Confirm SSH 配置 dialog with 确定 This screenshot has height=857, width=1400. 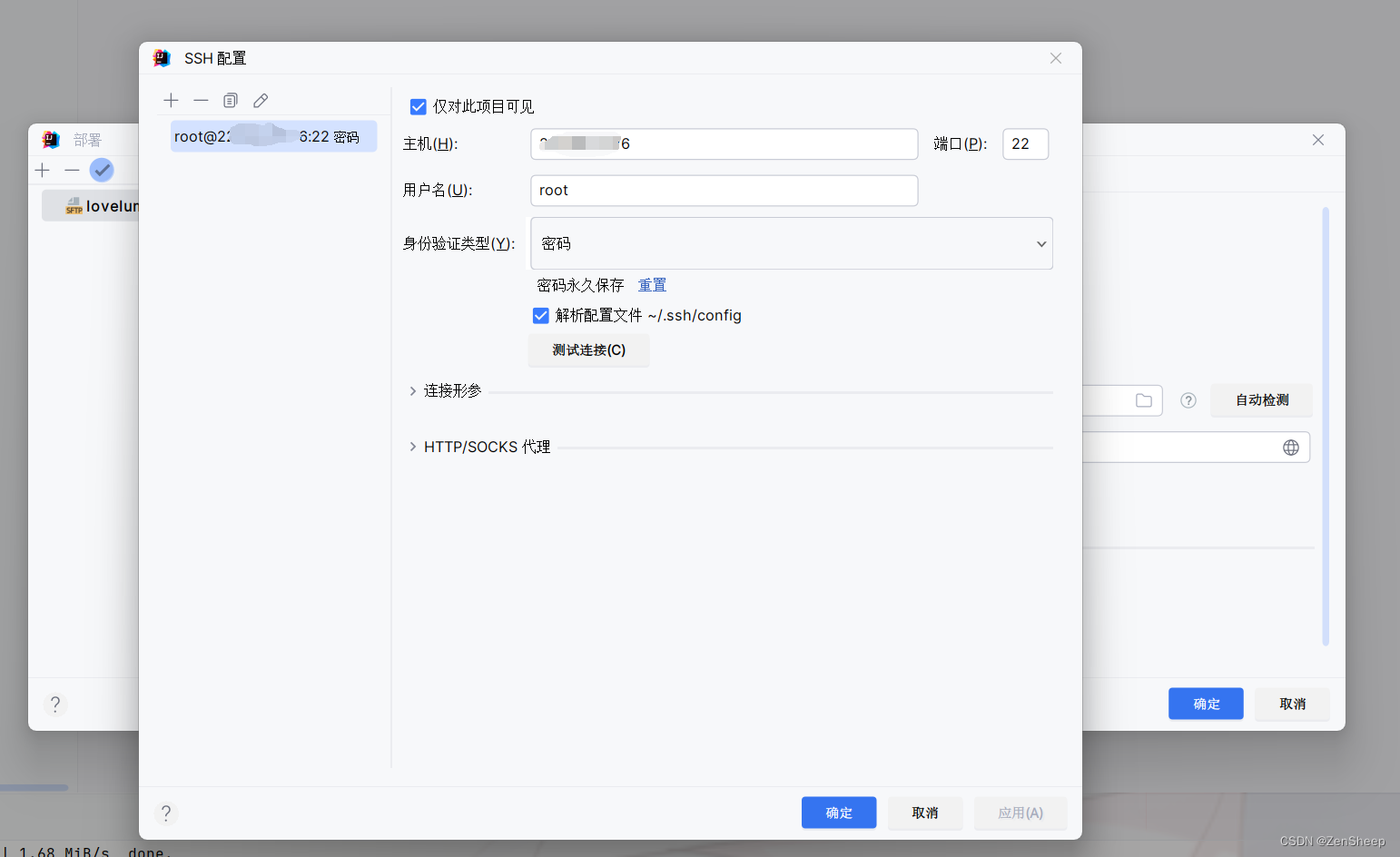pos(839,813)
